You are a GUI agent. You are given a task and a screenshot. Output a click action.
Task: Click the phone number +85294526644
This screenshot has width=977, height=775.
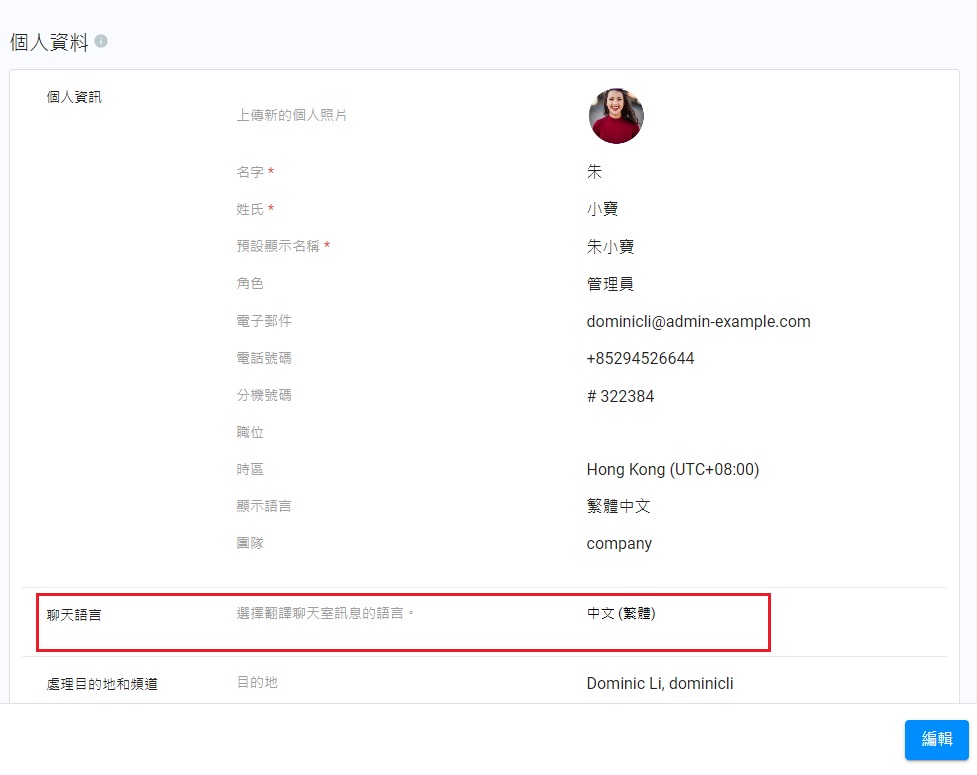[641, 358]
